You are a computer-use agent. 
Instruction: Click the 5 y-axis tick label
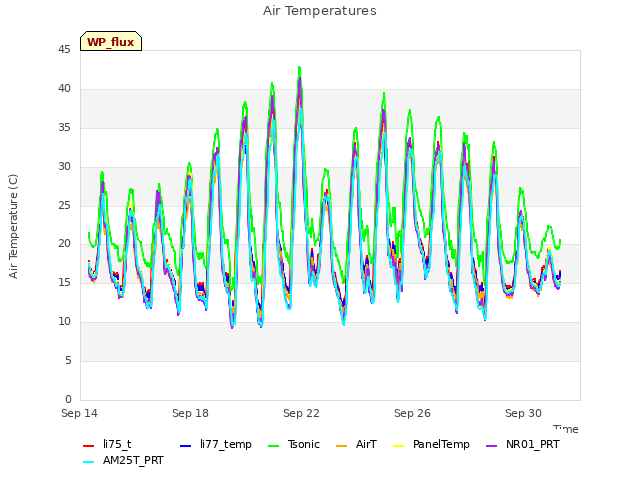pos(68,360)
